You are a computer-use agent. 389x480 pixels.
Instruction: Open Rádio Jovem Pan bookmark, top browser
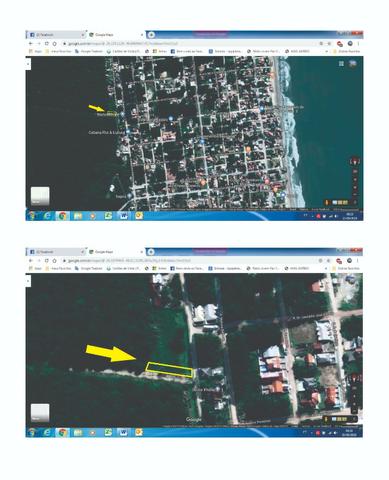(263, 52)
